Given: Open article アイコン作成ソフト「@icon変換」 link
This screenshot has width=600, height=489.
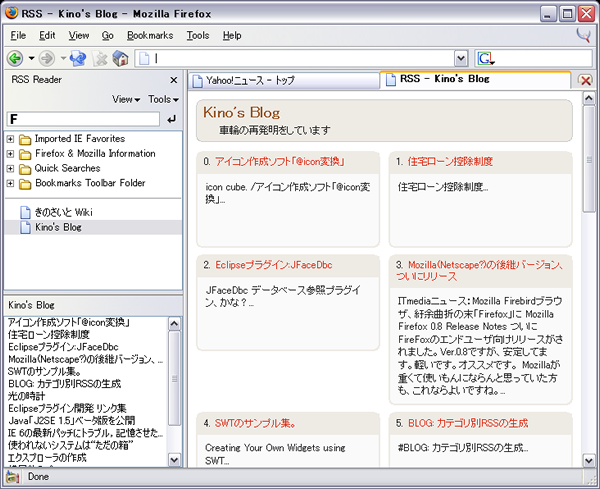Looking at the screenshot, I should tap(280, 162).
